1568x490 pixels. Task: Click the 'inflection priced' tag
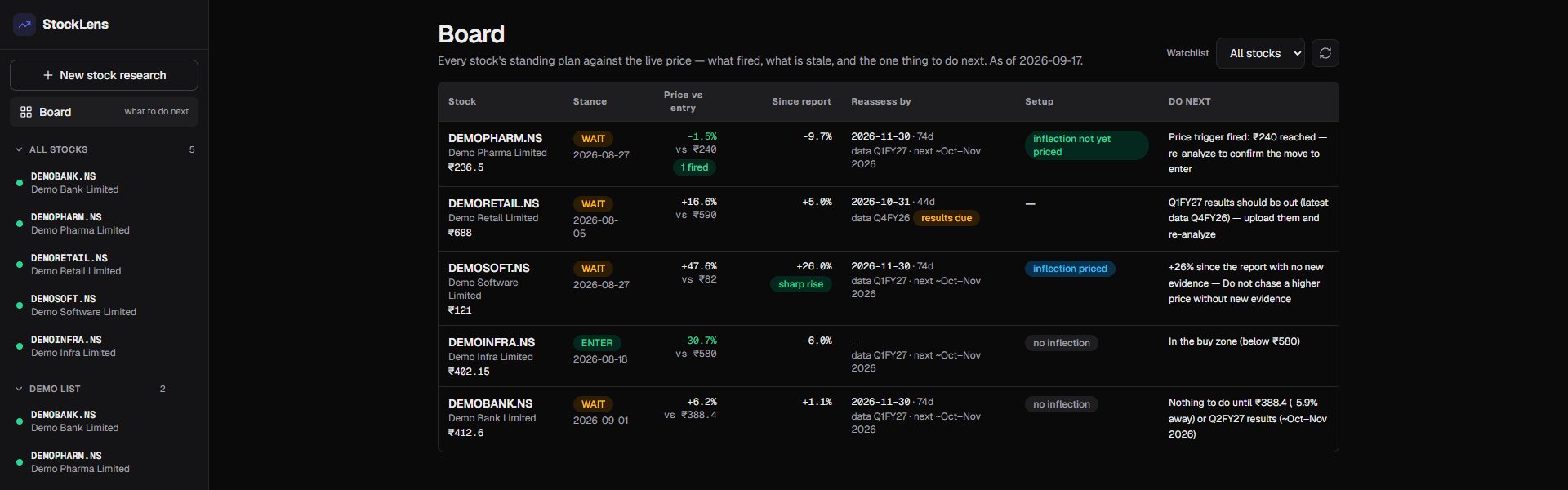tap(1070, 269)
